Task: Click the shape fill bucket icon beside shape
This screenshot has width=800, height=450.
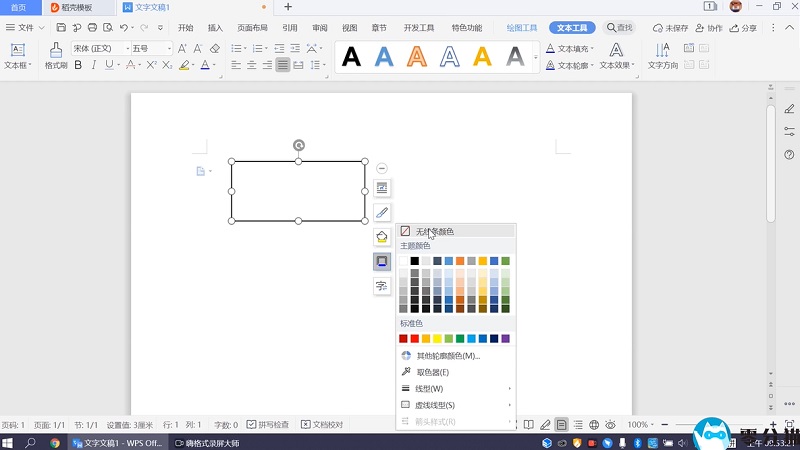Action: (382, 237)
